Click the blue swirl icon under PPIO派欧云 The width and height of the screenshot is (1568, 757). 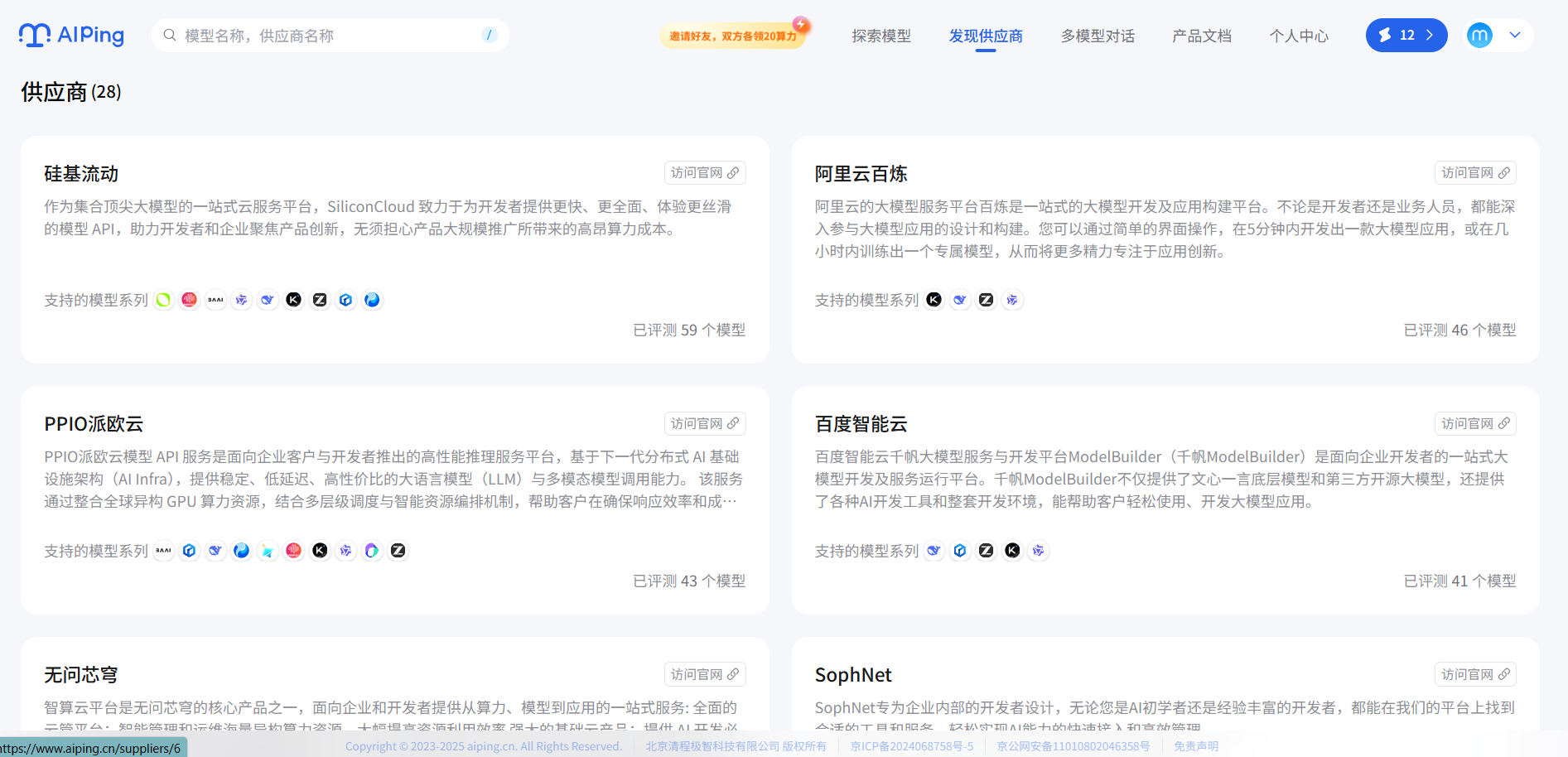point(242,551)
